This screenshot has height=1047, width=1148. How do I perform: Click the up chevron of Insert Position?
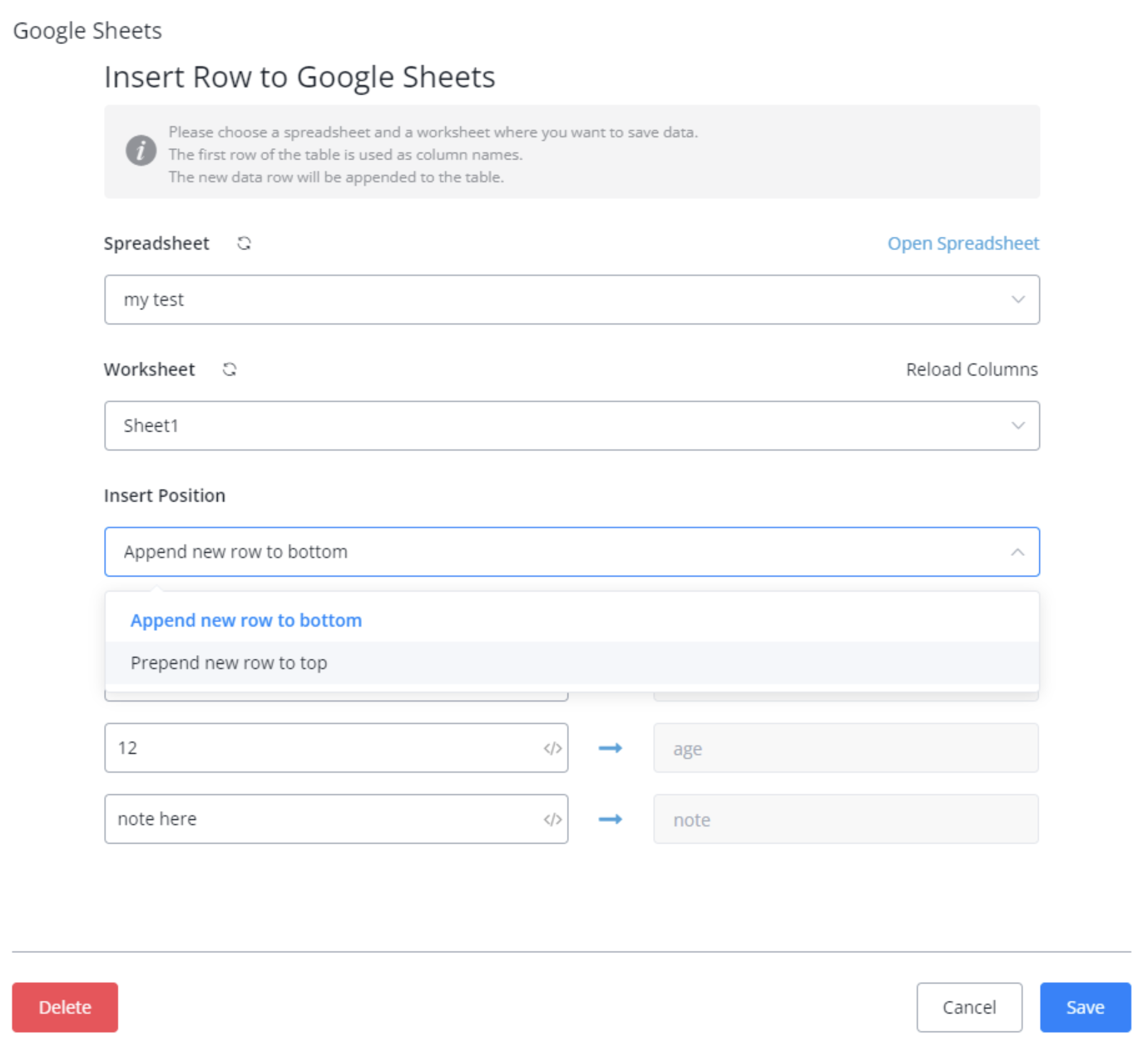[1017, 552]
